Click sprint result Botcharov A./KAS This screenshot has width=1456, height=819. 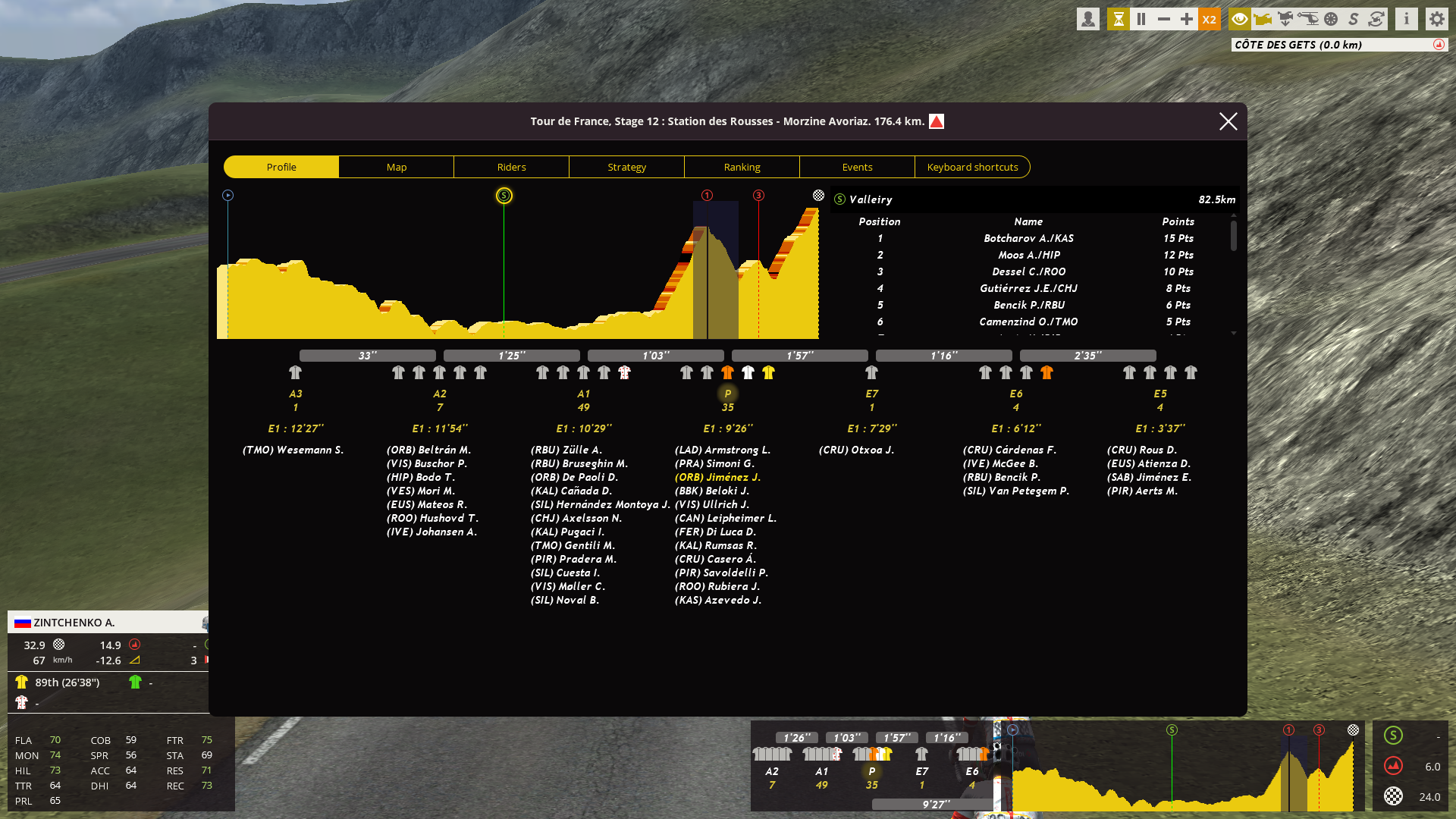point(1029,238)
